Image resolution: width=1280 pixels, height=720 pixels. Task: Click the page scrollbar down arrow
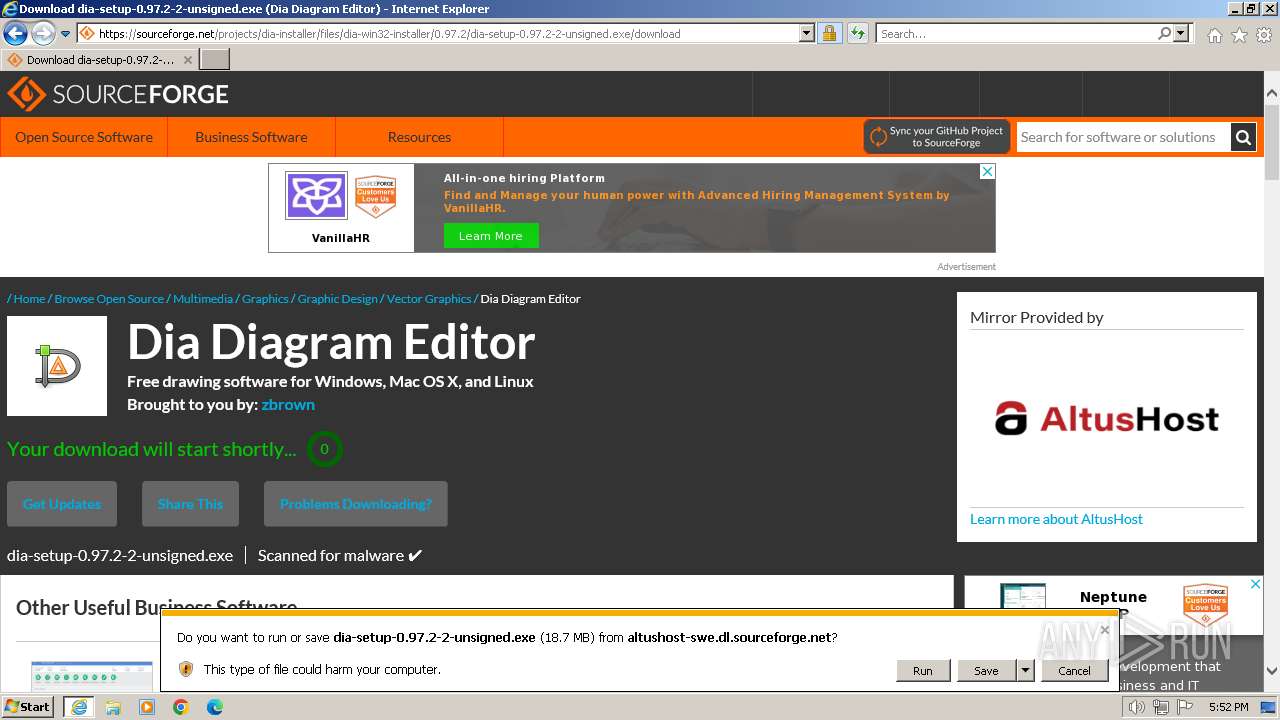tap(1271, 671)
